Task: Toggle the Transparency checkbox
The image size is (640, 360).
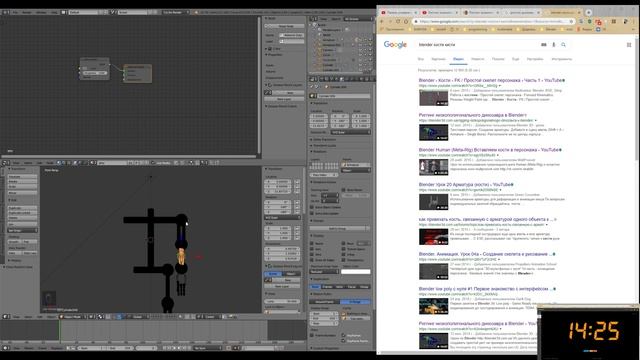Action: point(344,260)
